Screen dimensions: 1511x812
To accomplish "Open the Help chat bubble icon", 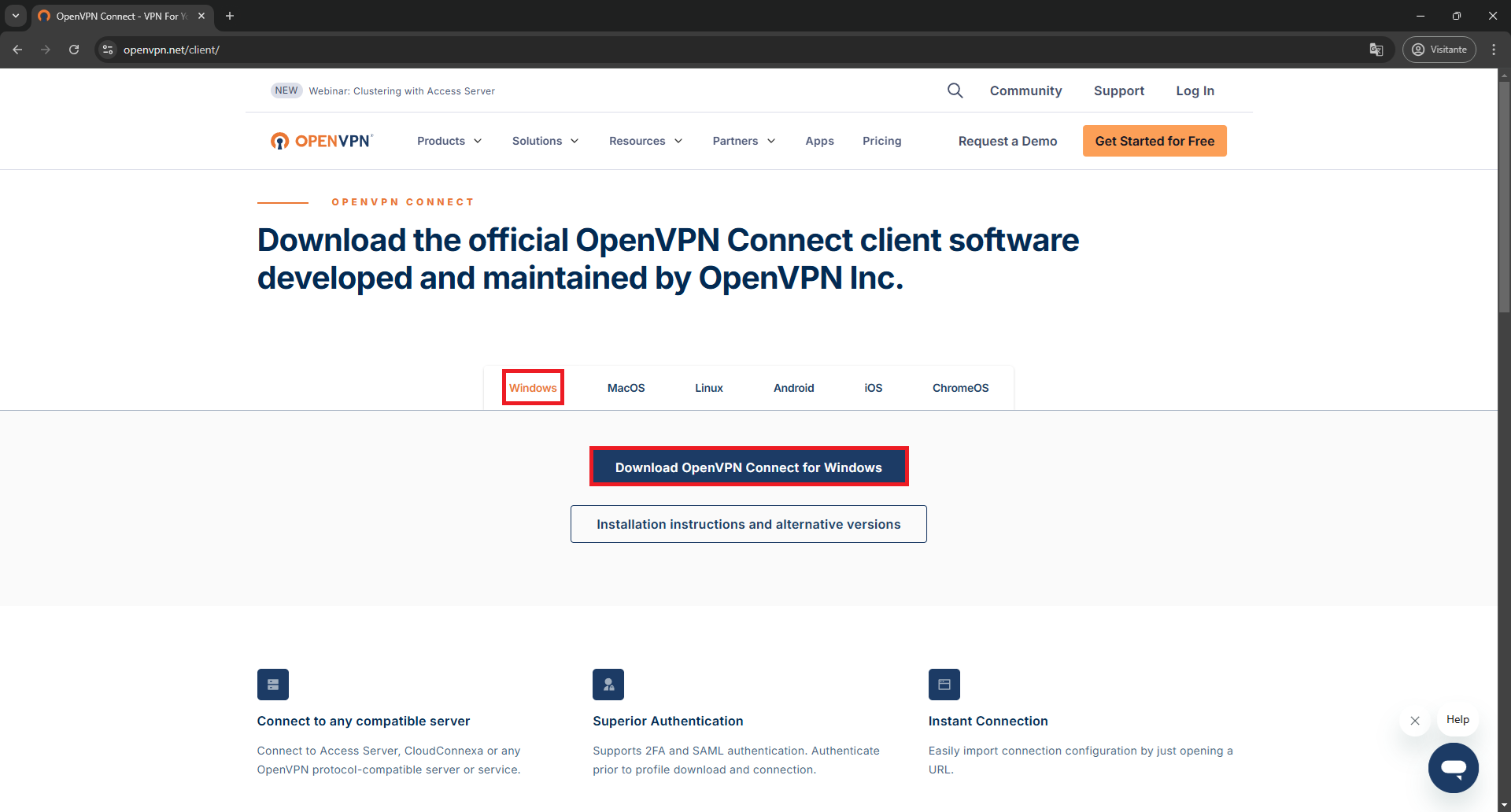I will pyautogui.click(x=1453, y=768).
